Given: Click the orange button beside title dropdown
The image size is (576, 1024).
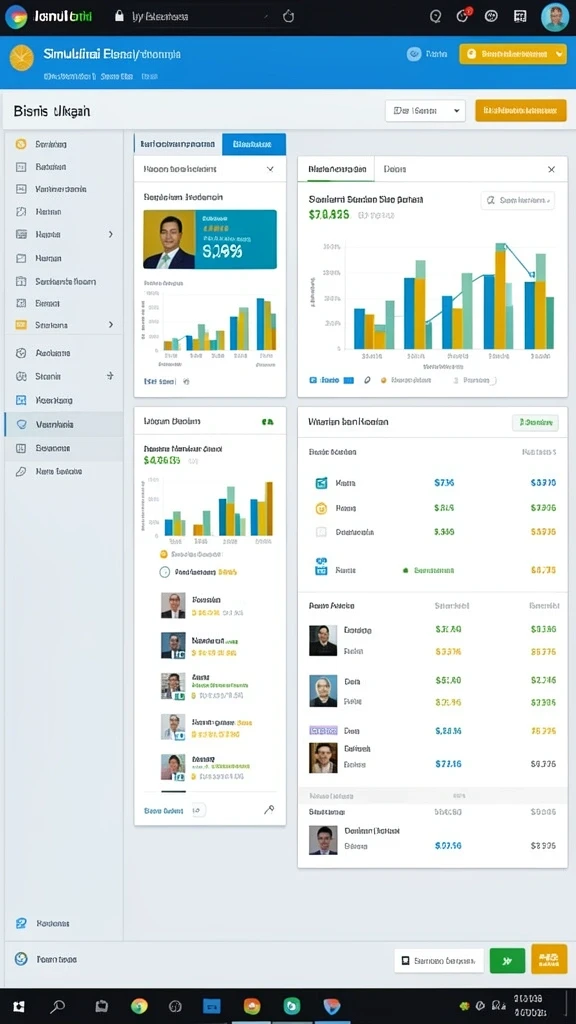Looking at the screenshot, I should [x=520, y=111].
